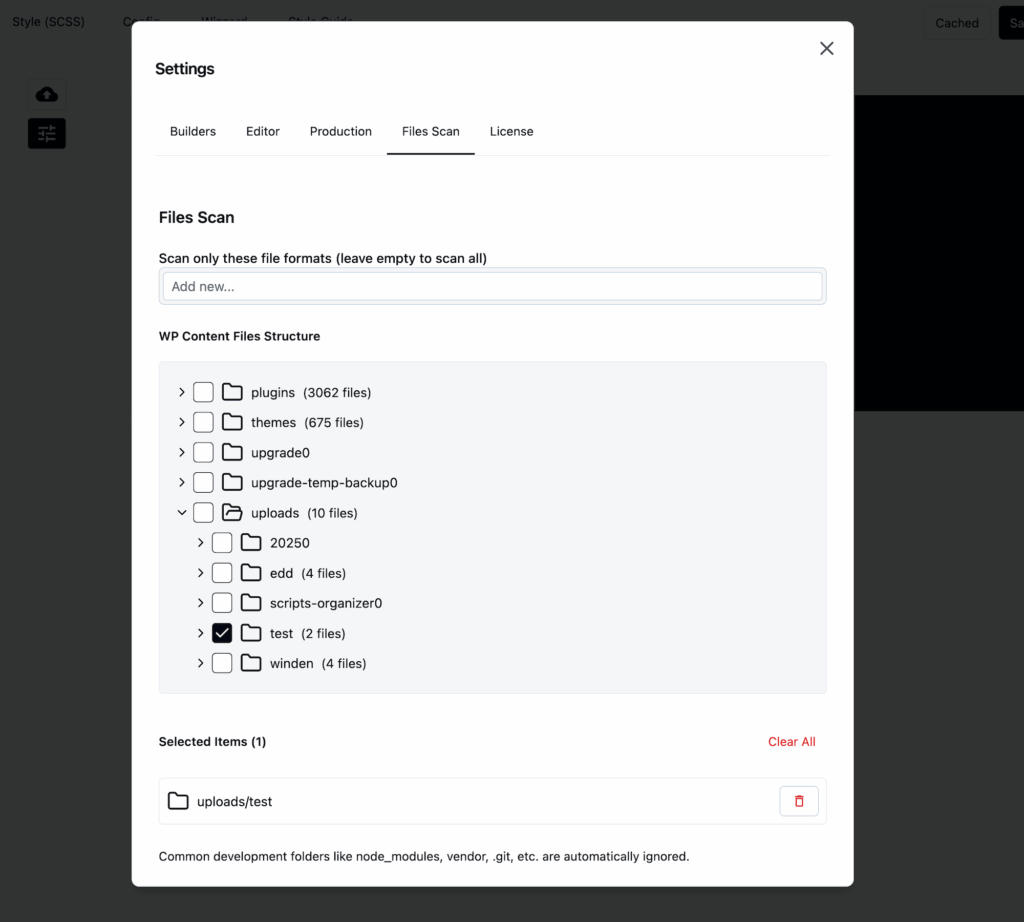Click the folder icon next to themes
This screenshot has height=922, width=1024.
231,422
